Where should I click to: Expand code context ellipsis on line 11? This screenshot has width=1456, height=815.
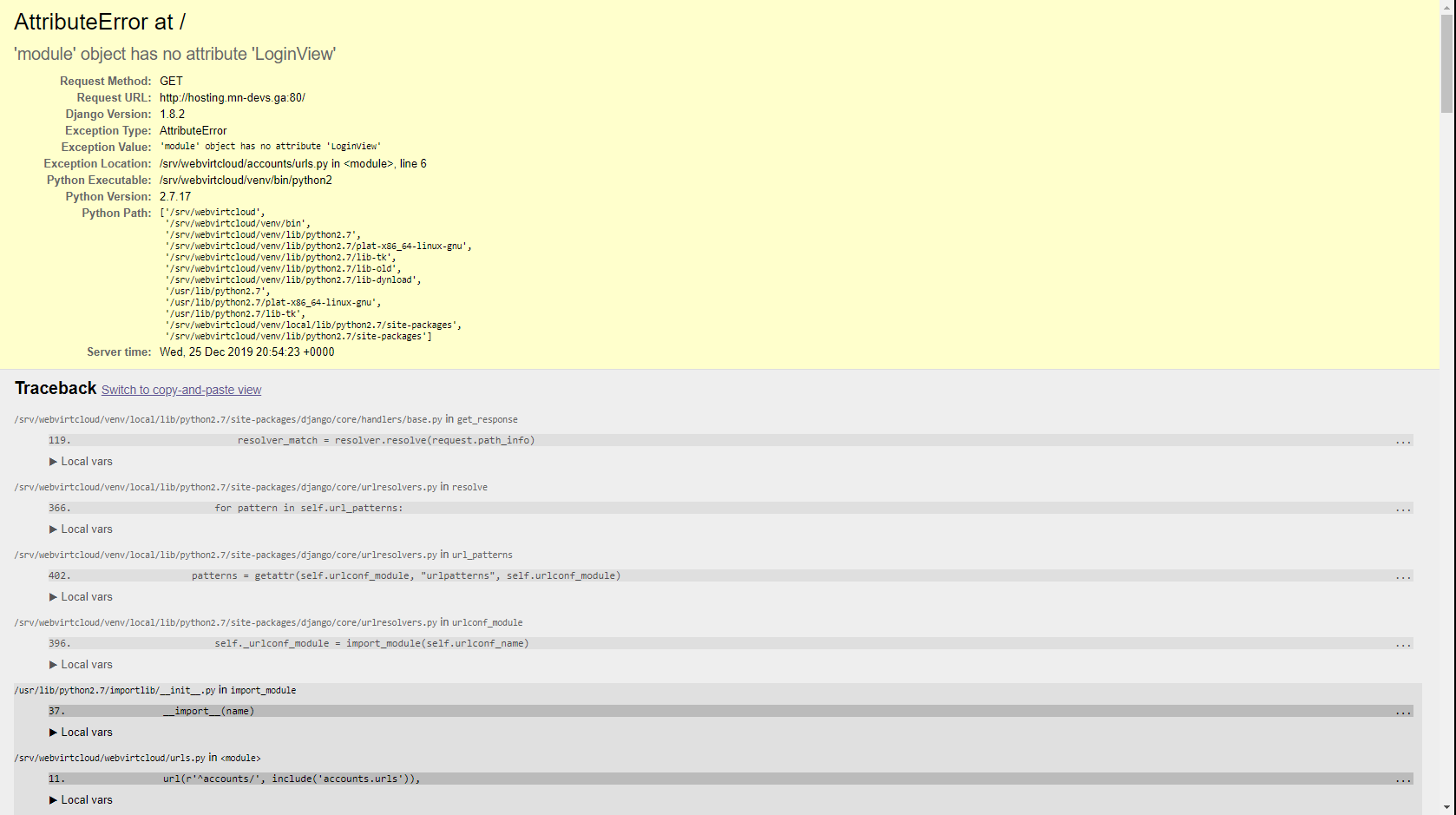(1403, 779)
